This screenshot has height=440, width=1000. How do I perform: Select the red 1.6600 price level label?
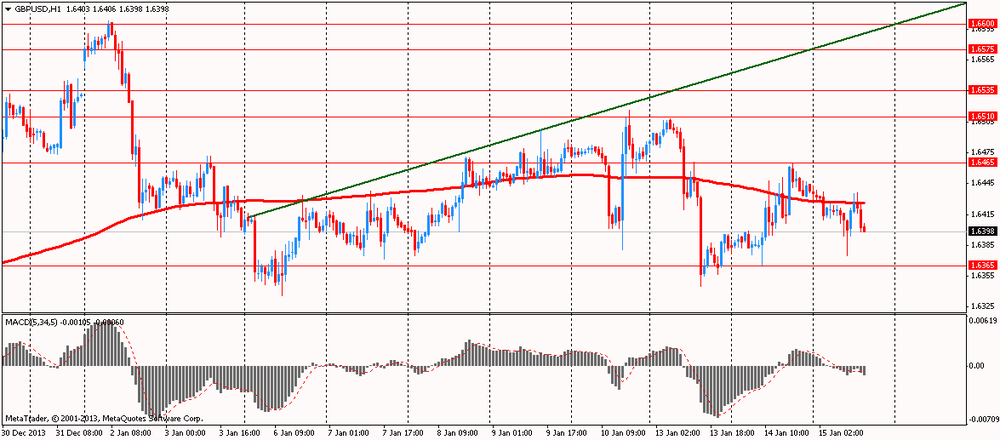[x=982, y=24]
